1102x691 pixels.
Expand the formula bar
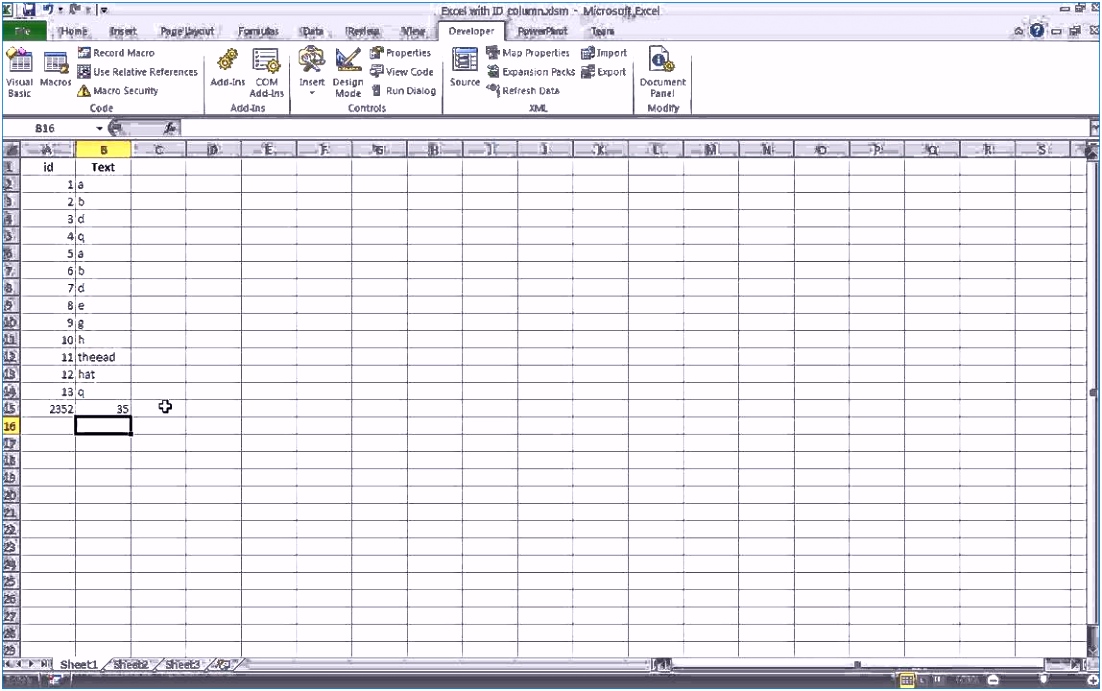[1094, 128]
